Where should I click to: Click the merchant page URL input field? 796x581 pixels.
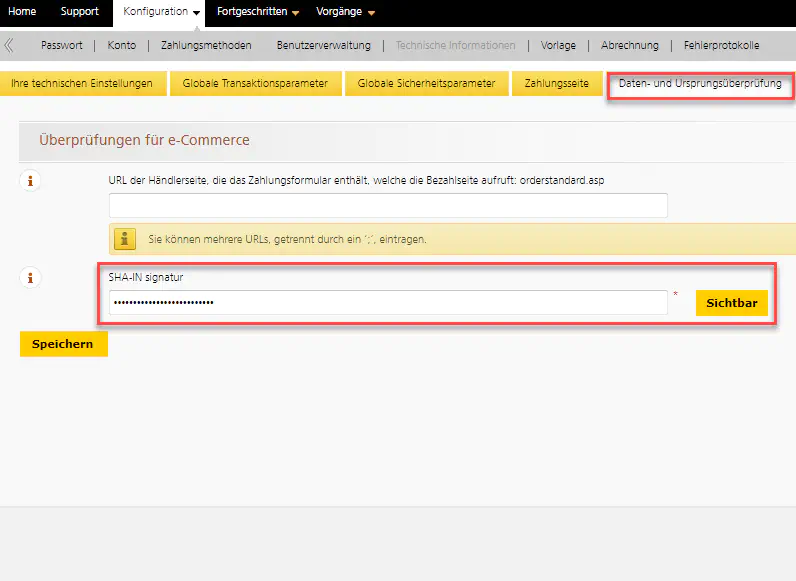388,205
